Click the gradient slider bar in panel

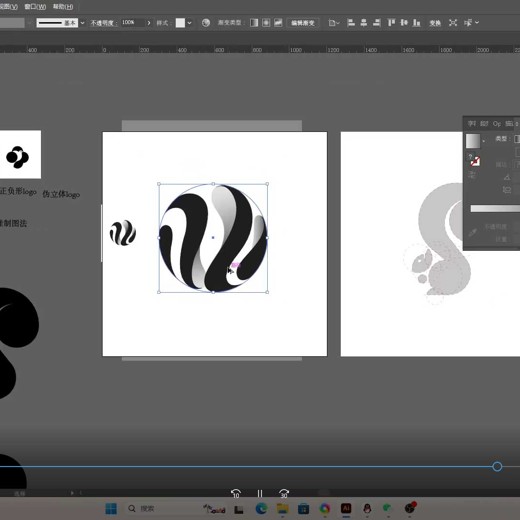click(x=495, y=209)
